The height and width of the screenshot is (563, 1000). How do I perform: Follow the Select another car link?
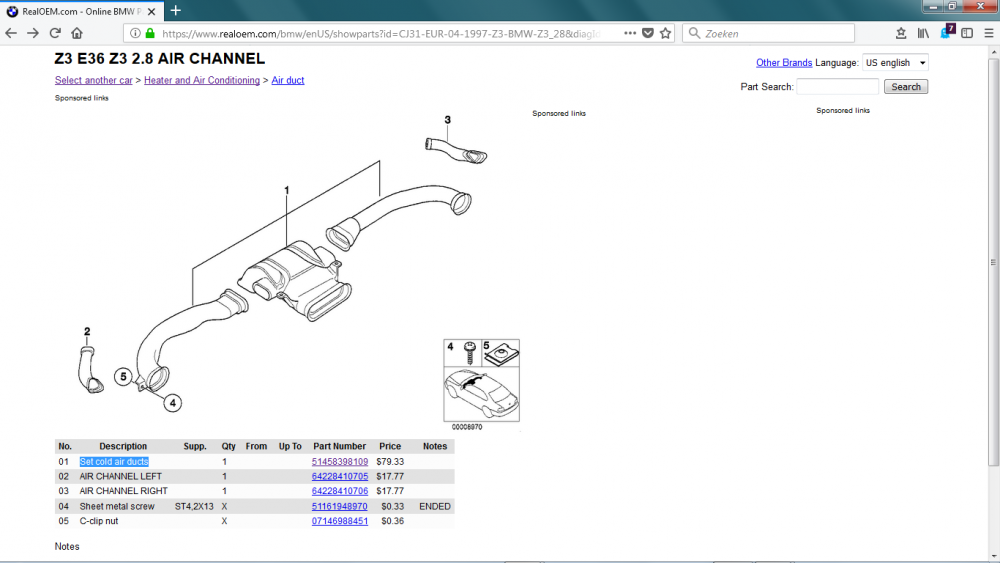94,80
